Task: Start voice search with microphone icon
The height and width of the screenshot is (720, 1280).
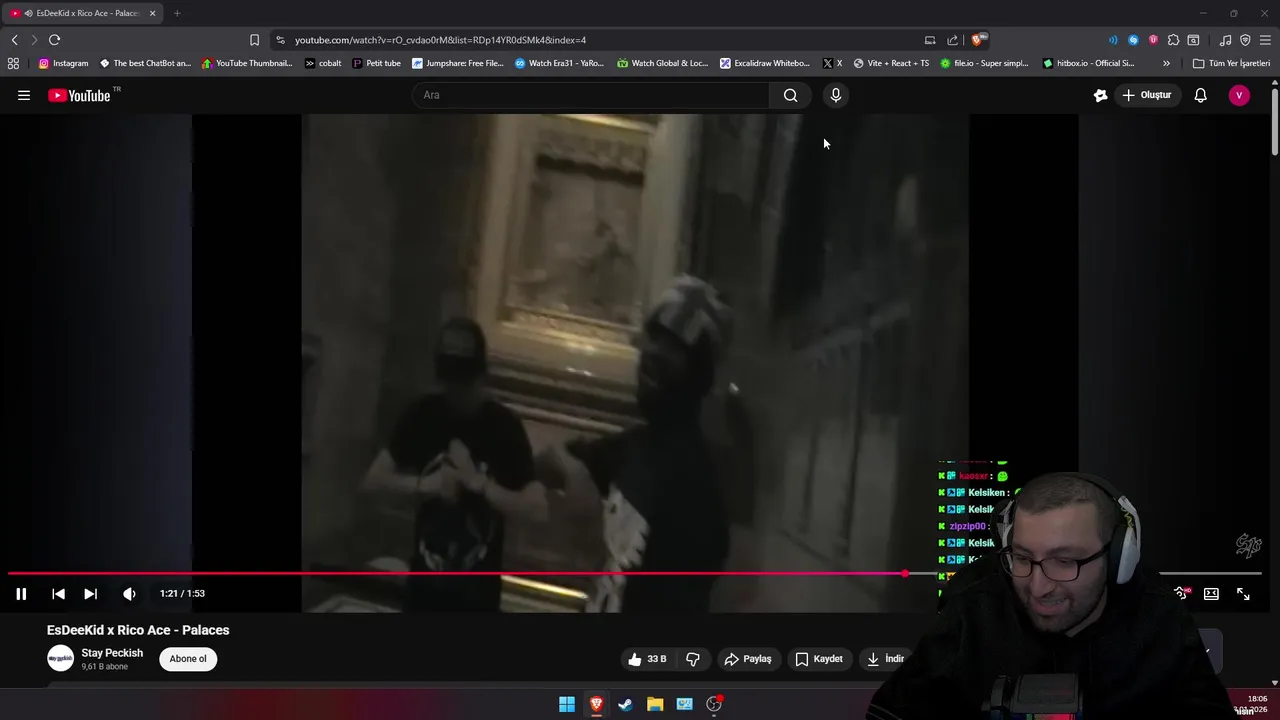Action: pyautogui.click(x=836, y=95)
